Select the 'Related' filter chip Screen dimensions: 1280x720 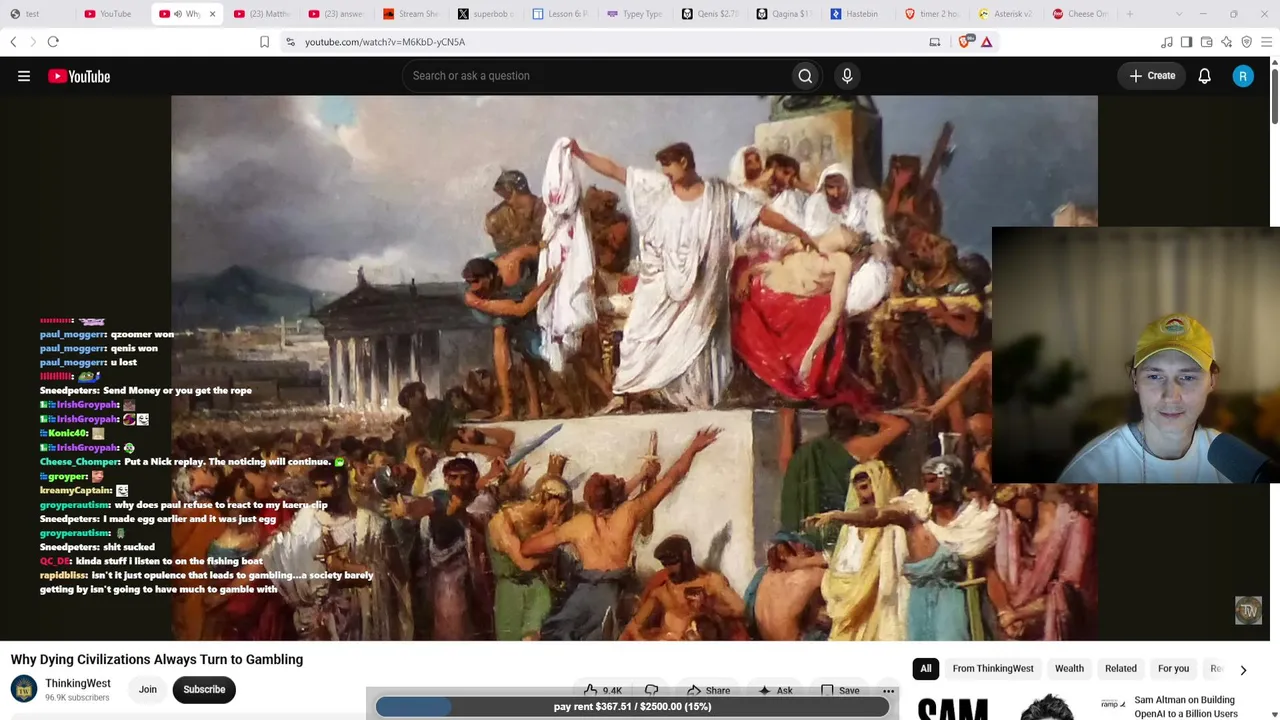(1121, 669)
